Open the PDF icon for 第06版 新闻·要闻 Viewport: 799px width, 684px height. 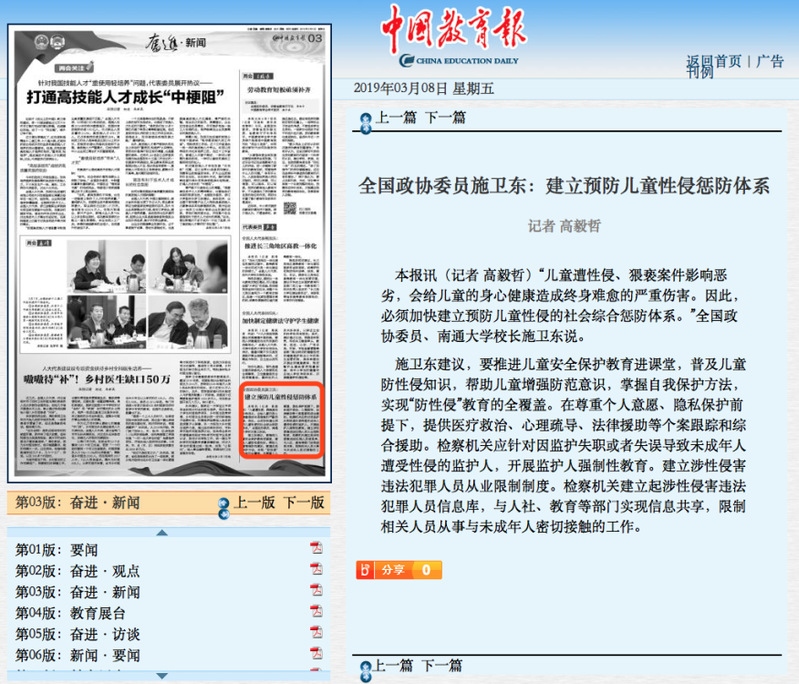pos(316,653)
